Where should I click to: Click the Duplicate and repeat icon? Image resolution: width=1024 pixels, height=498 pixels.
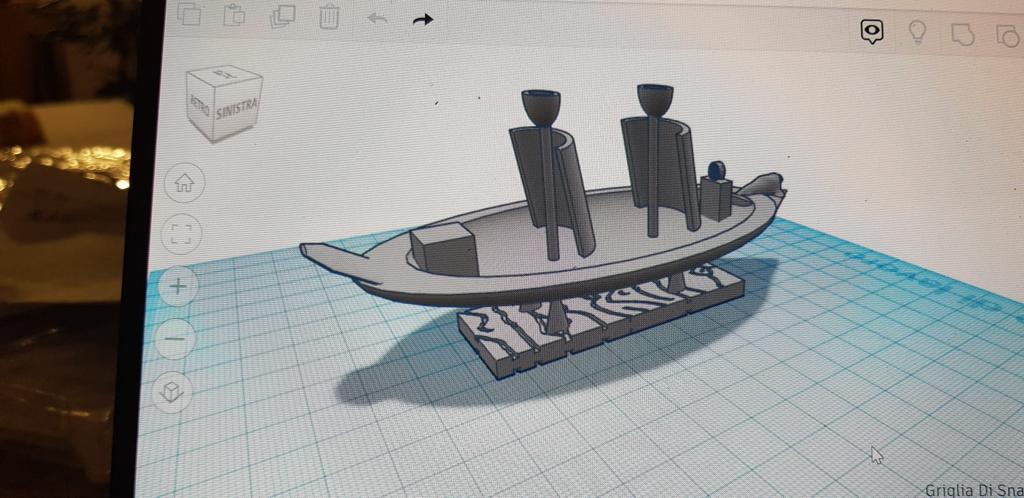click(x=282, y=16)
